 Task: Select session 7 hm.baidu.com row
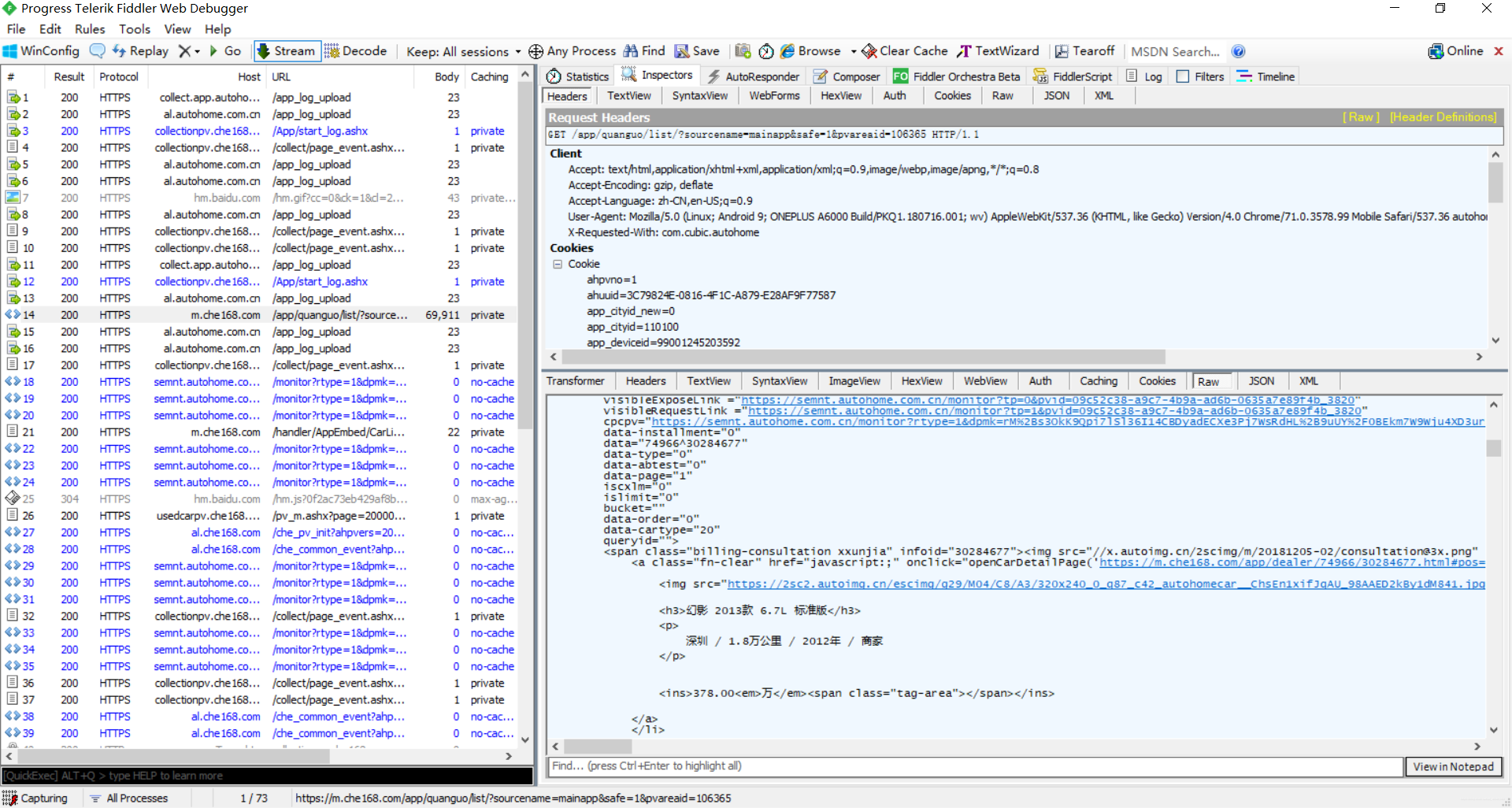(260, 198)
